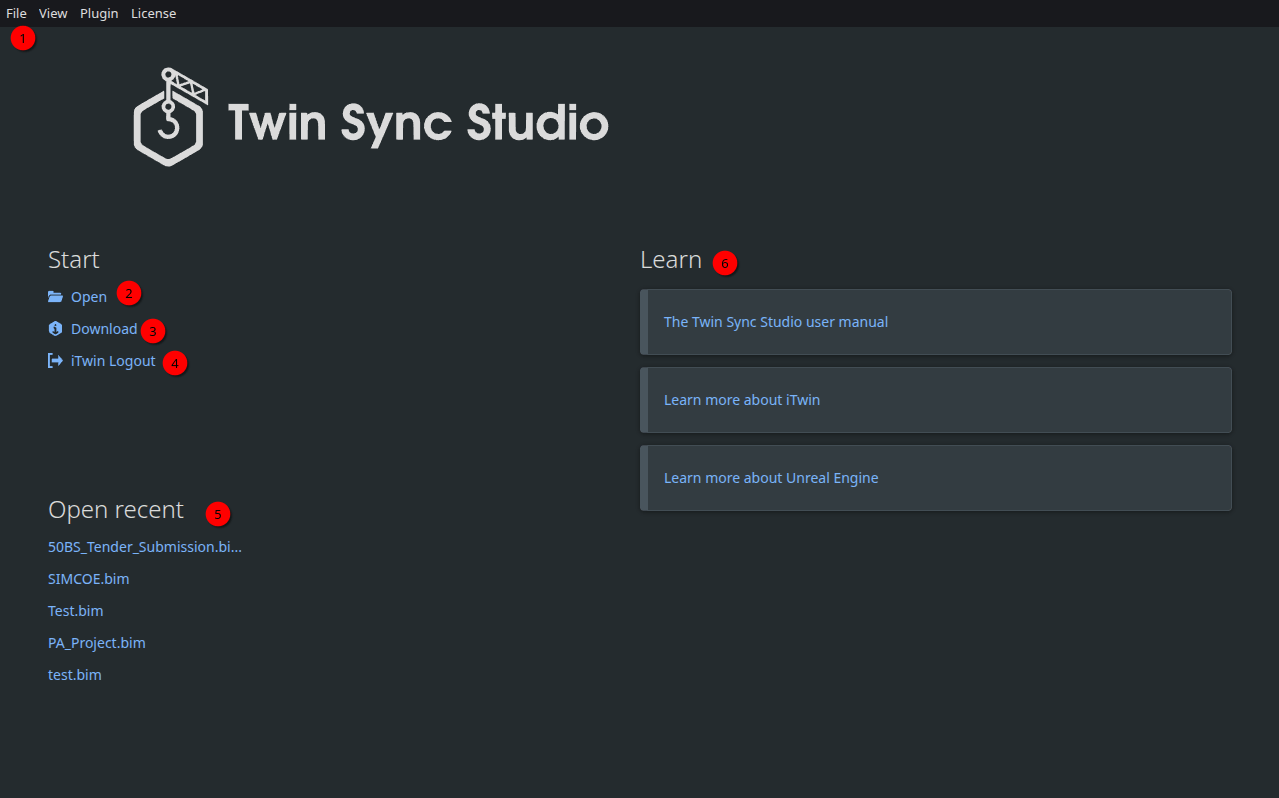Click the Open recent section heading
1279x798 pixels.
115,510
